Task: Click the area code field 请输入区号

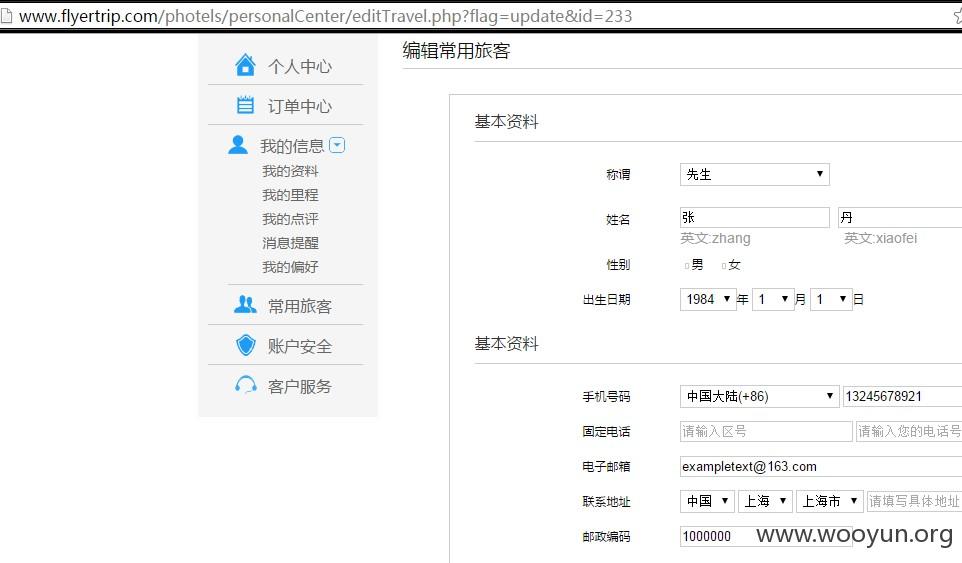Action: point(766,431)
